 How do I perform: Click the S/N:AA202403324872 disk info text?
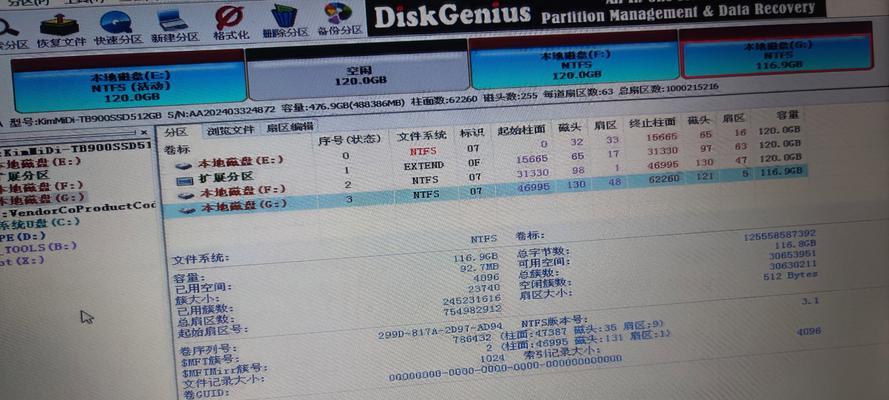click(221, 111)
